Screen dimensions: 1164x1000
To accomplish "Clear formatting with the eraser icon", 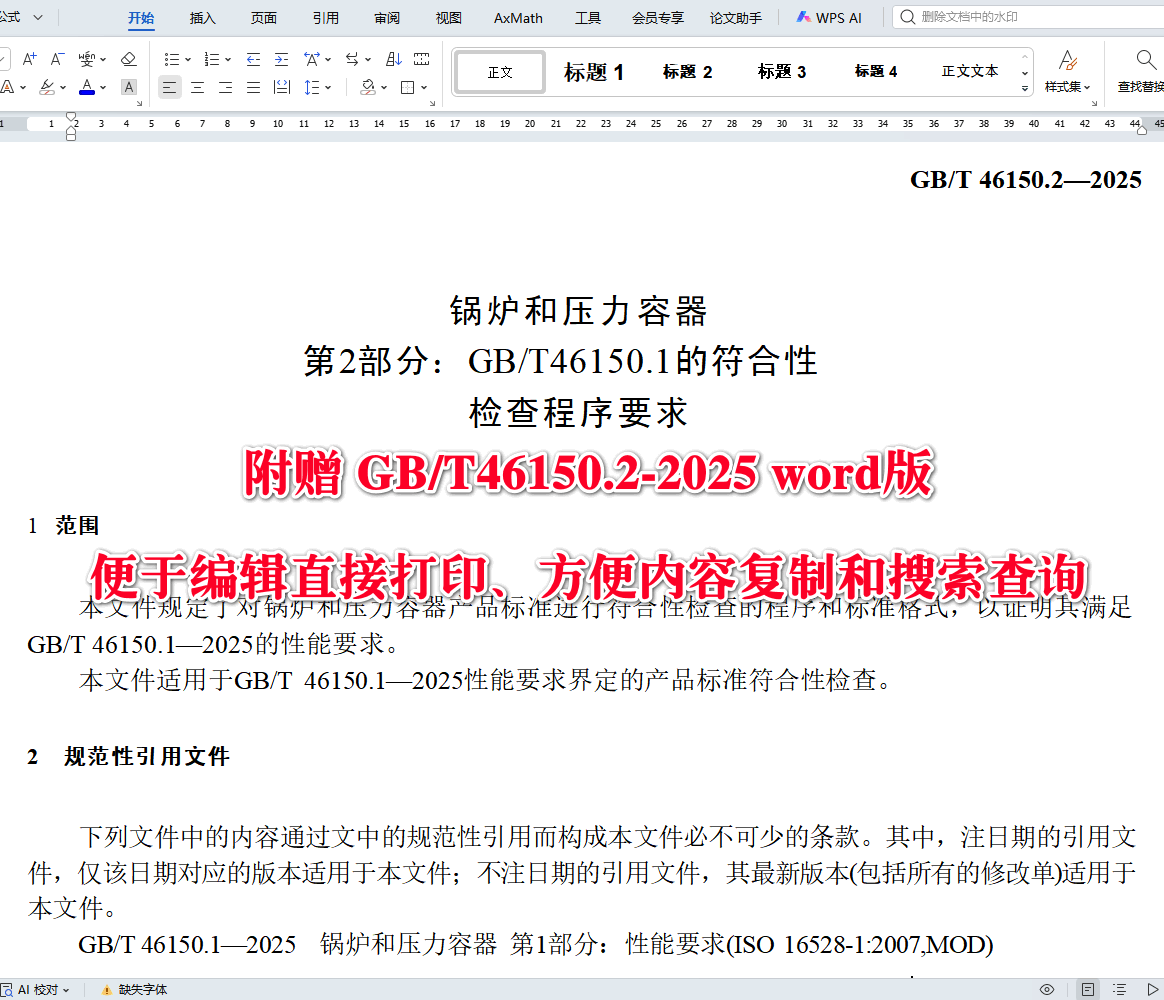I will tap(128, 59).
